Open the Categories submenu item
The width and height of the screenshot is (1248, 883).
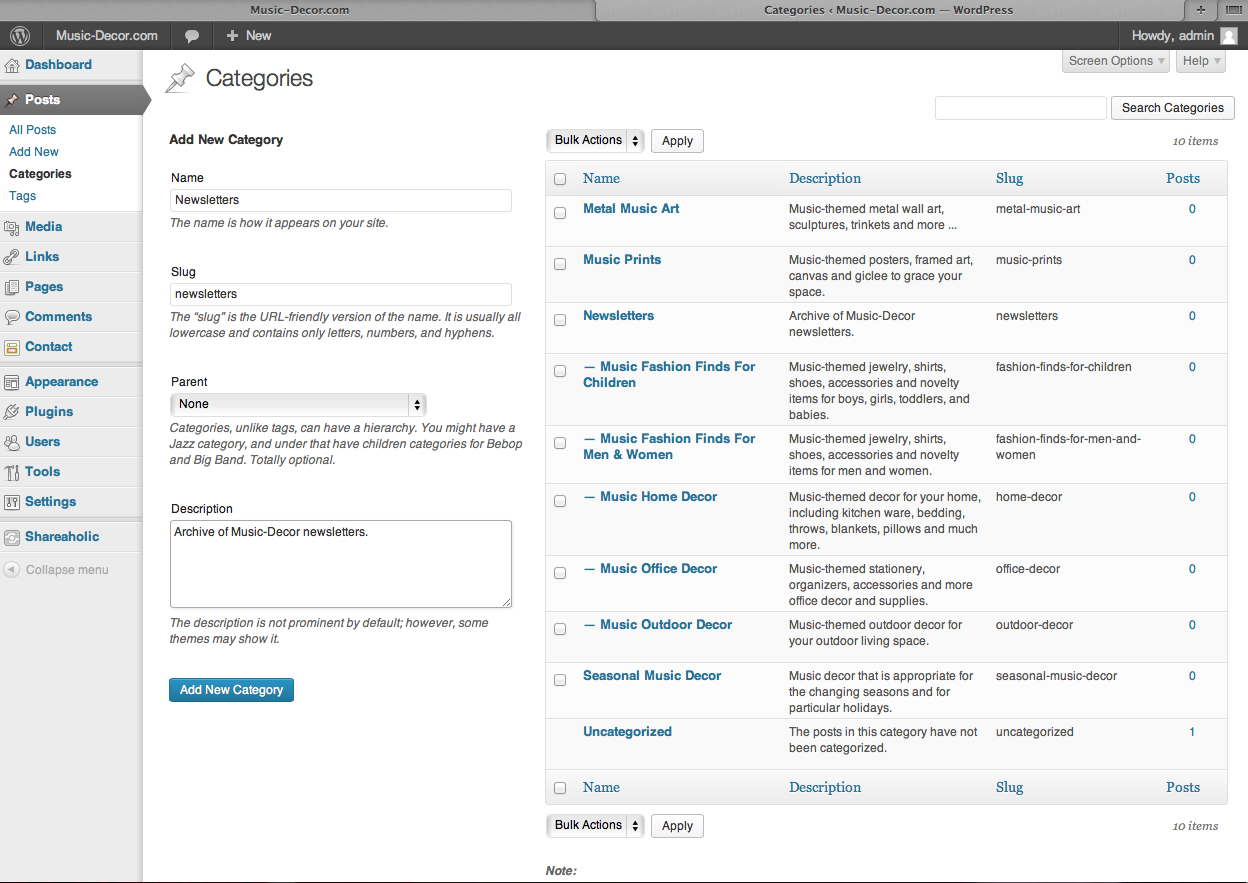click(x=40, y=174)
